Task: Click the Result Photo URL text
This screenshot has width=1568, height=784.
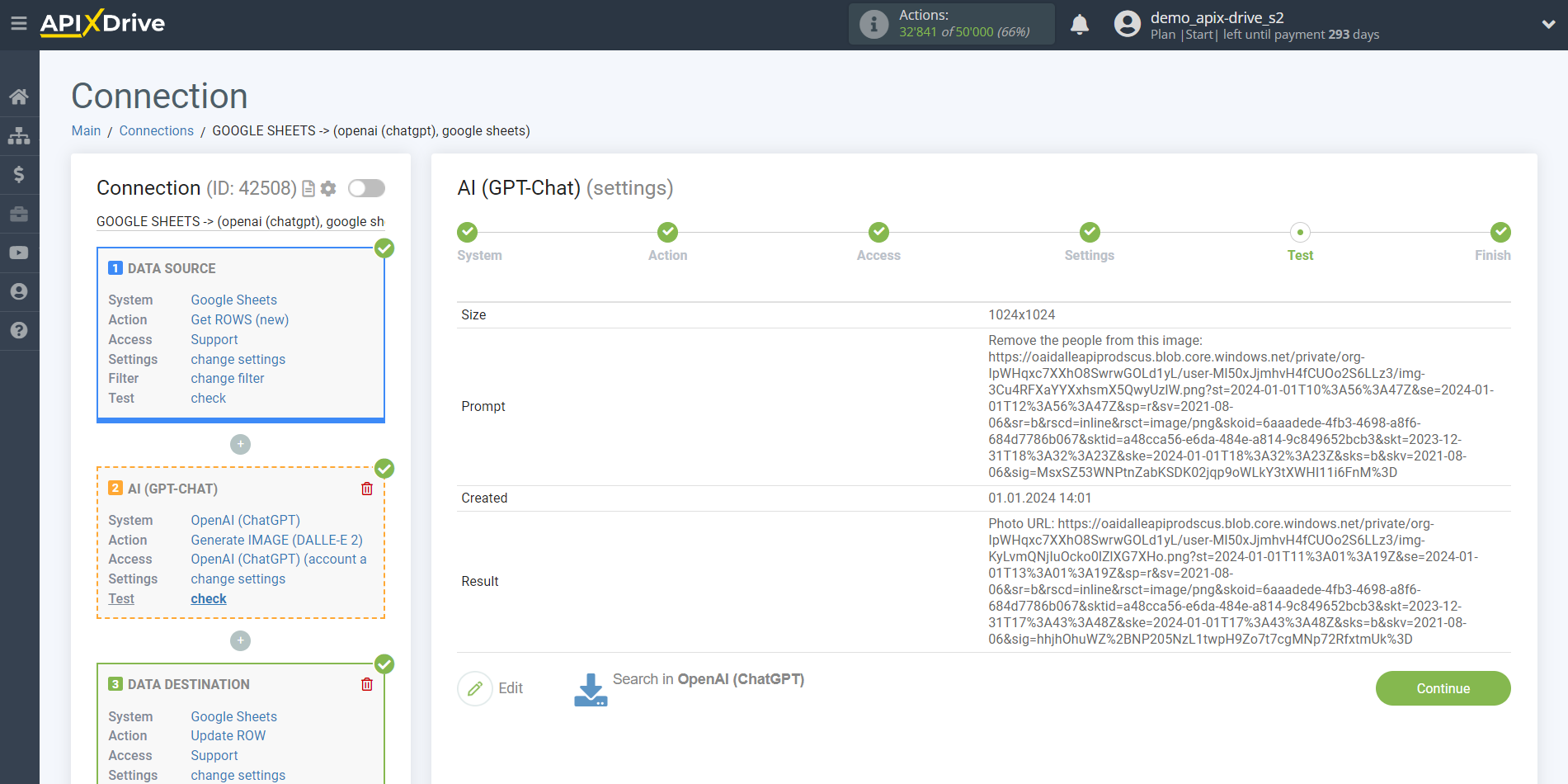Action: tap(1234, 581)
